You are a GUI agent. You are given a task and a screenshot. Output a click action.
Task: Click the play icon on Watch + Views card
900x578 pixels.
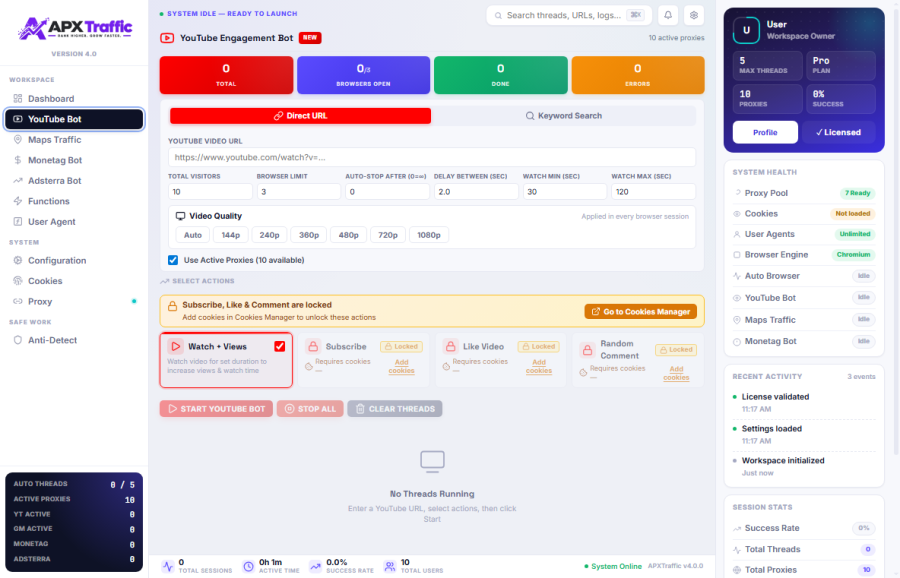click(x=176, y=346)
